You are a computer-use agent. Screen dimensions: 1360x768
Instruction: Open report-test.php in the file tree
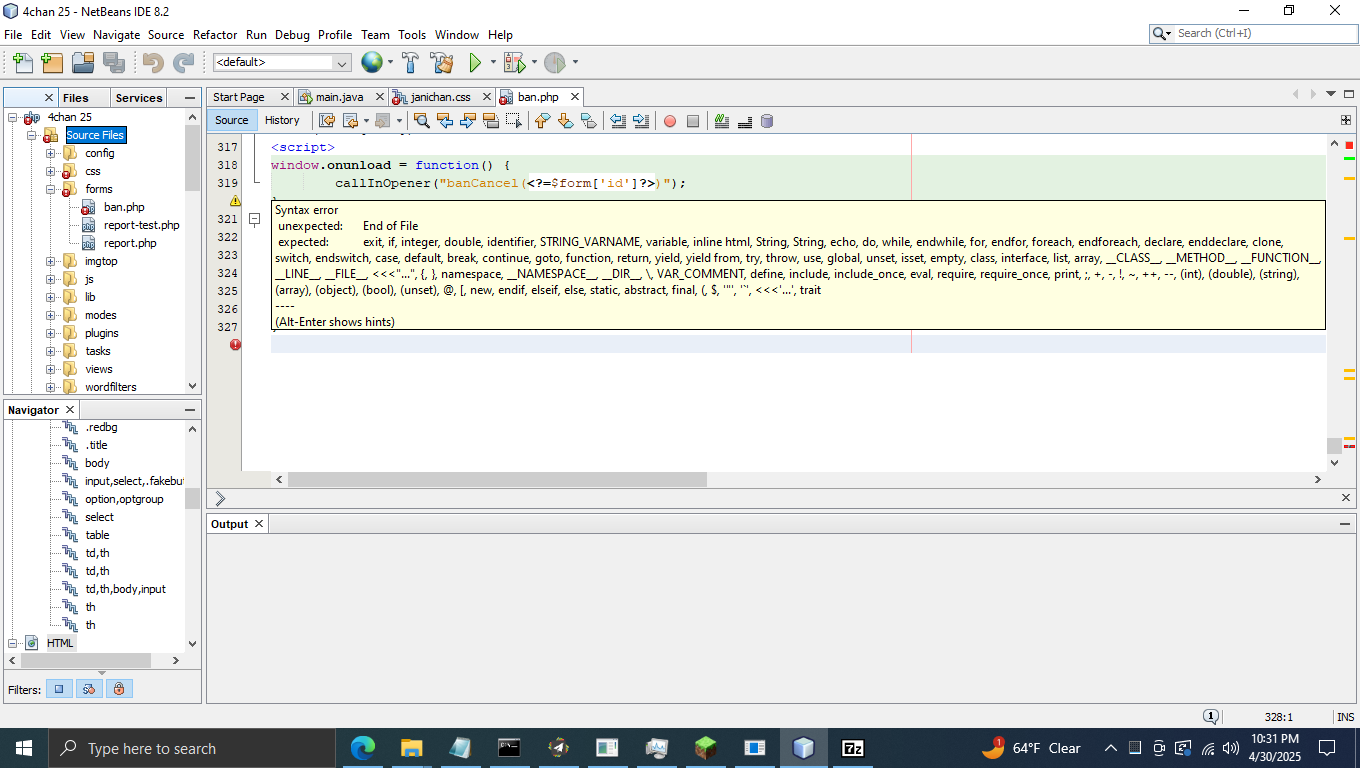click(x=141, y=225)
